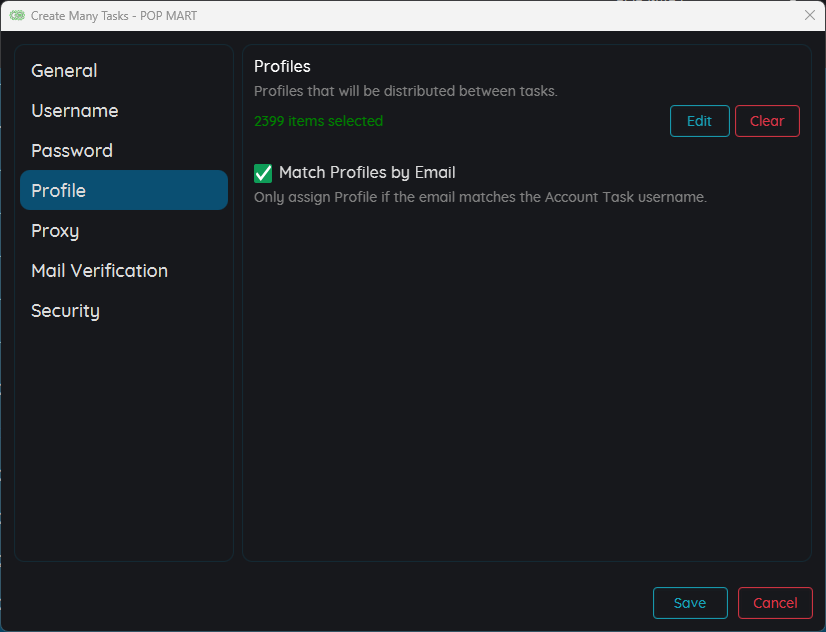This screenshot has height=632, width=826.
Task: Click the green 2399 items selected text
Action: 318,121
